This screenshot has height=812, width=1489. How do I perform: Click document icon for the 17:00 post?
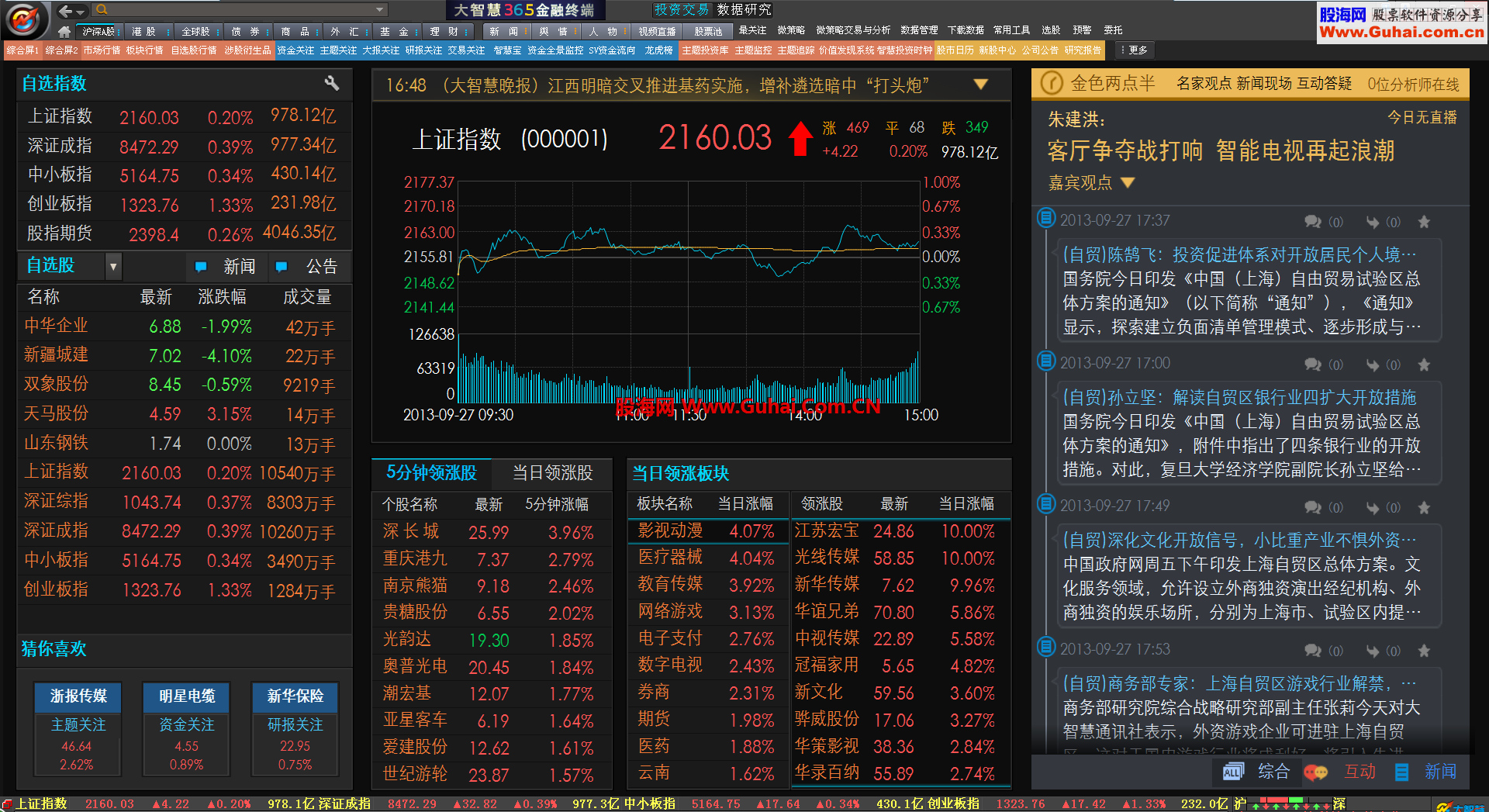pos(1046,361)
